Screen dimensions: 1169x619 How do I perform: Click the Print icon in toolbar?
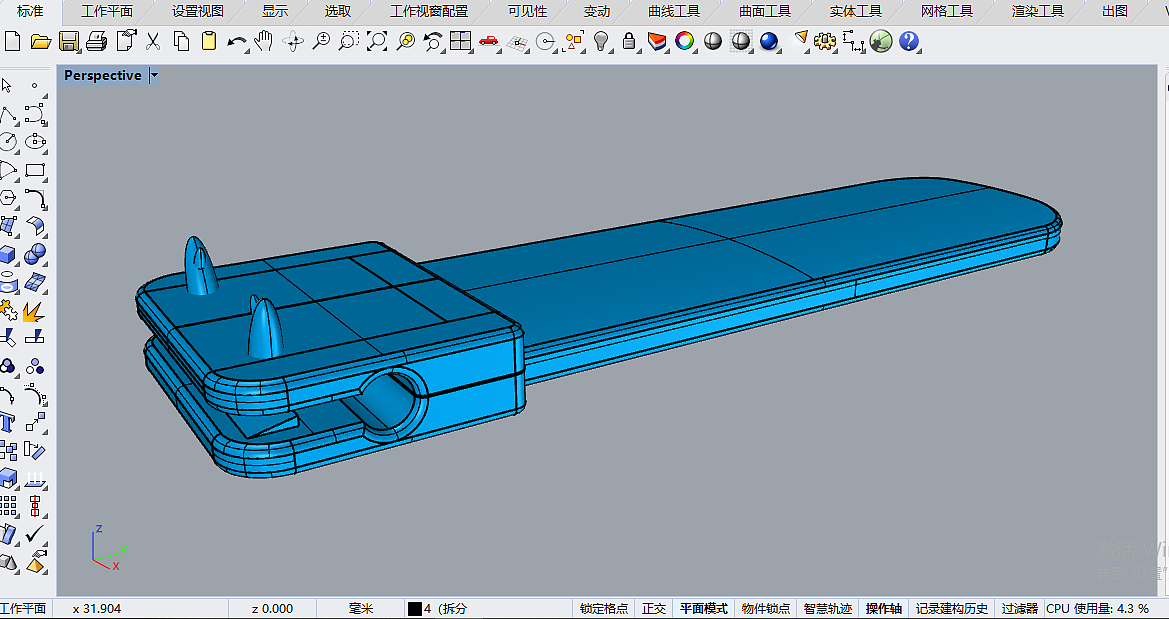tap(97, 41)
